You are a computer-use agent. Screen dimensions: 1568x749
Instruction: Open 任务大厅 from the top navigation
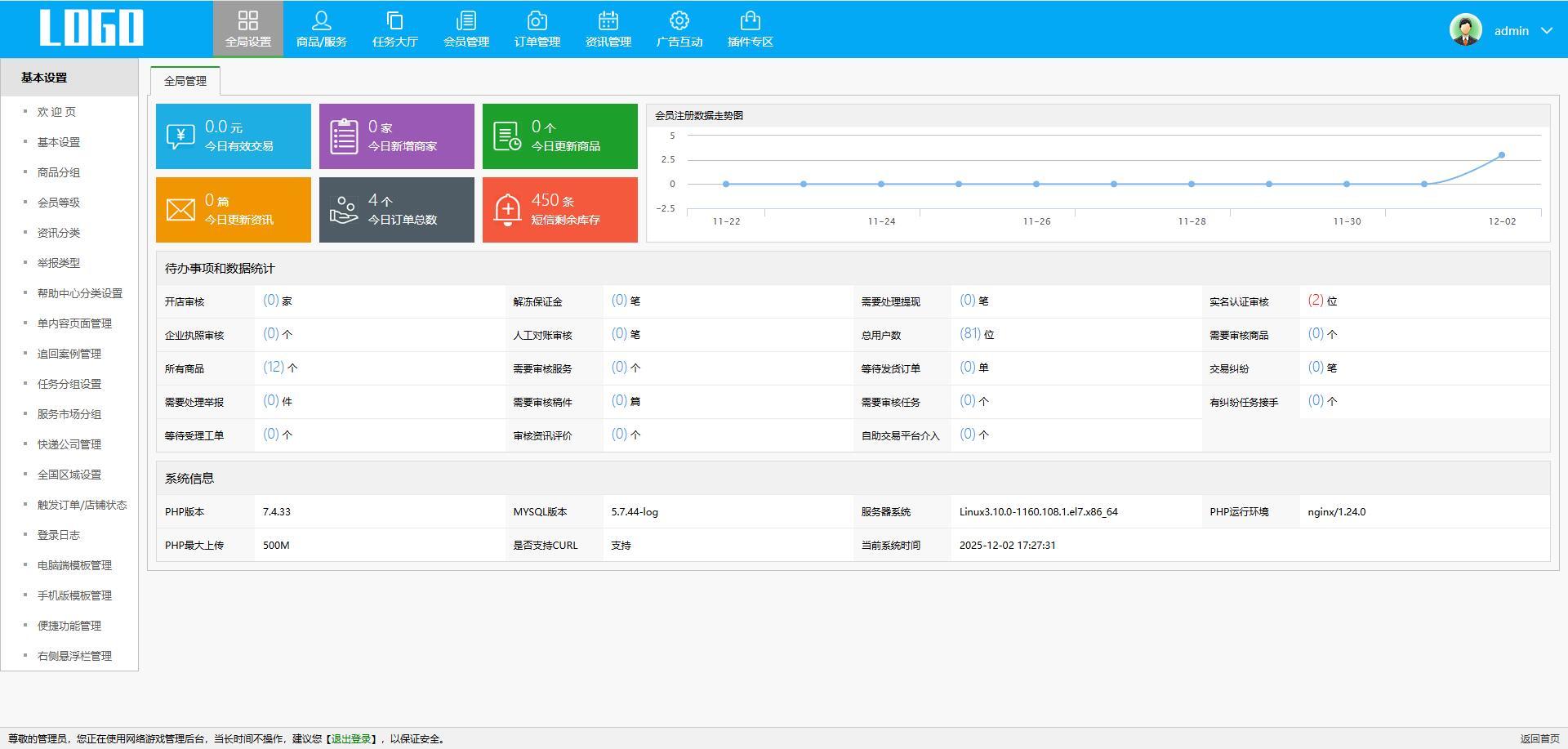394,29
